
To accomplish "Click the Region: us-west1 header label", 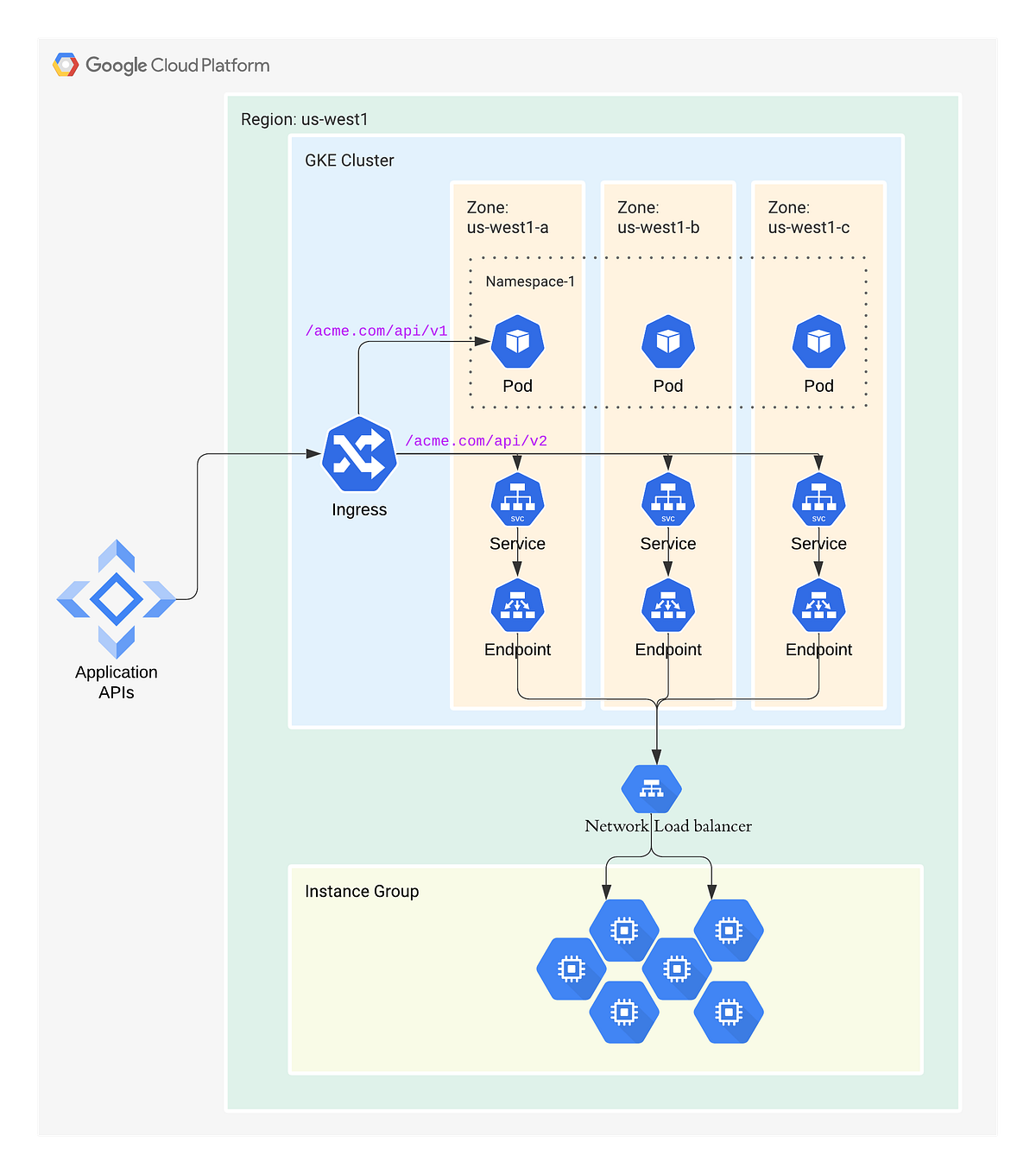I will tap(304, 119).
